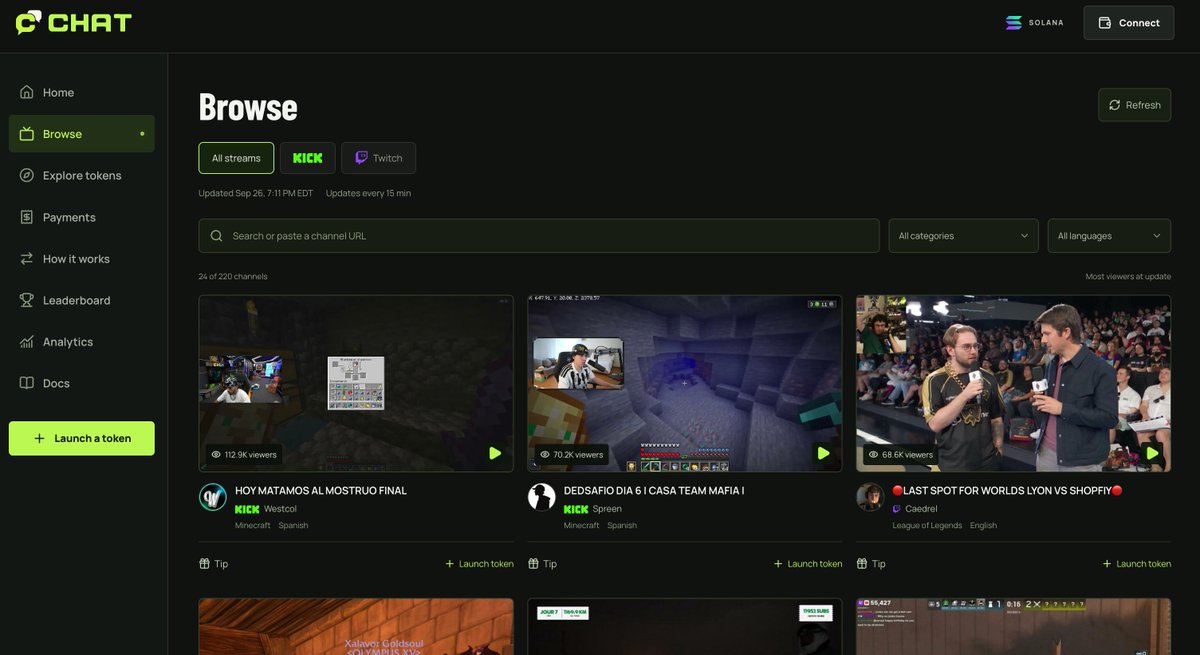Click the magnifier icon in search bar
This screenshot has height=655, width=1200.
pyautogui.click(x=217, y=236)
